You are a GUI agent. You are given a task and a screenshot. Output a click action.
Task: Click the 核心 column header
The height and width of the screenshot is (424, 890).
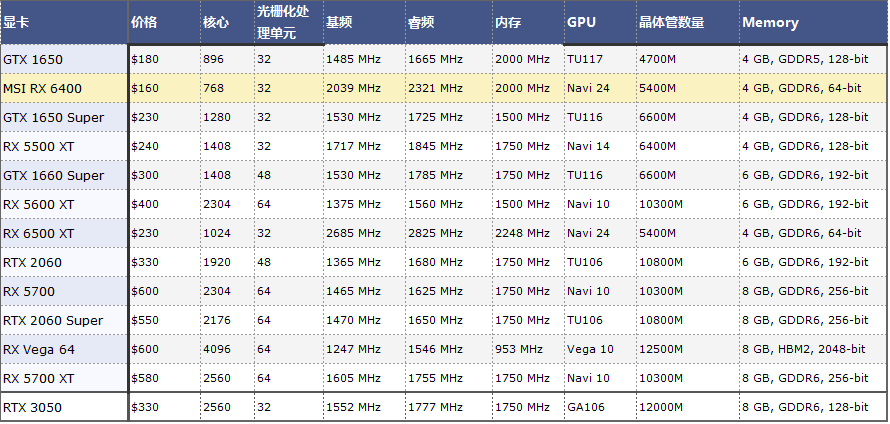[227, 23]
